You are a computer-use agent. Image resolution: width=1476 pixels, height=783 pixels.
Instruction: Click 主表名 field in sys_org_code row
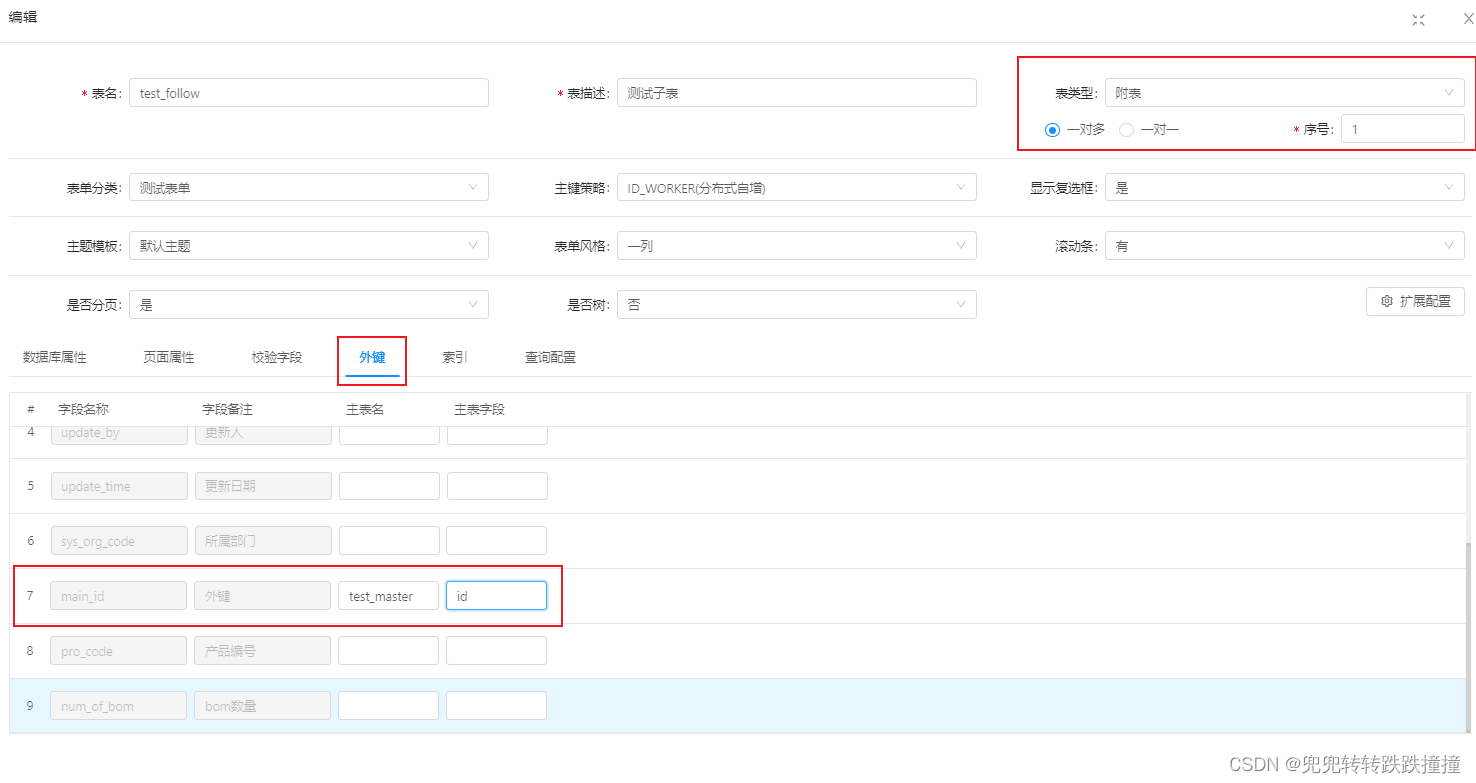click(389, 541)
